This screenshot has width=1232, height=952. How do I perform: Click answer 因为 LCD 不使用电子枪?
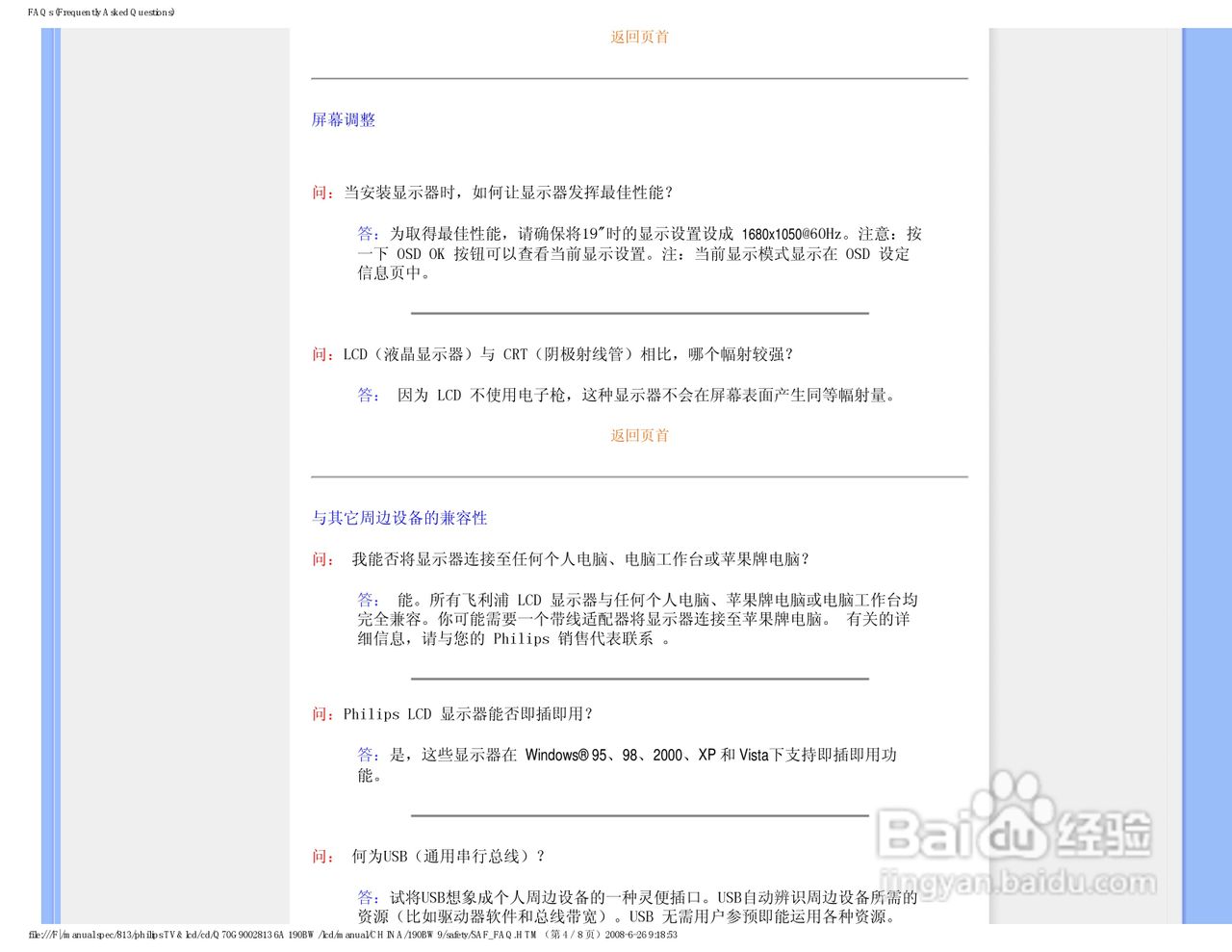pos(647,395)
